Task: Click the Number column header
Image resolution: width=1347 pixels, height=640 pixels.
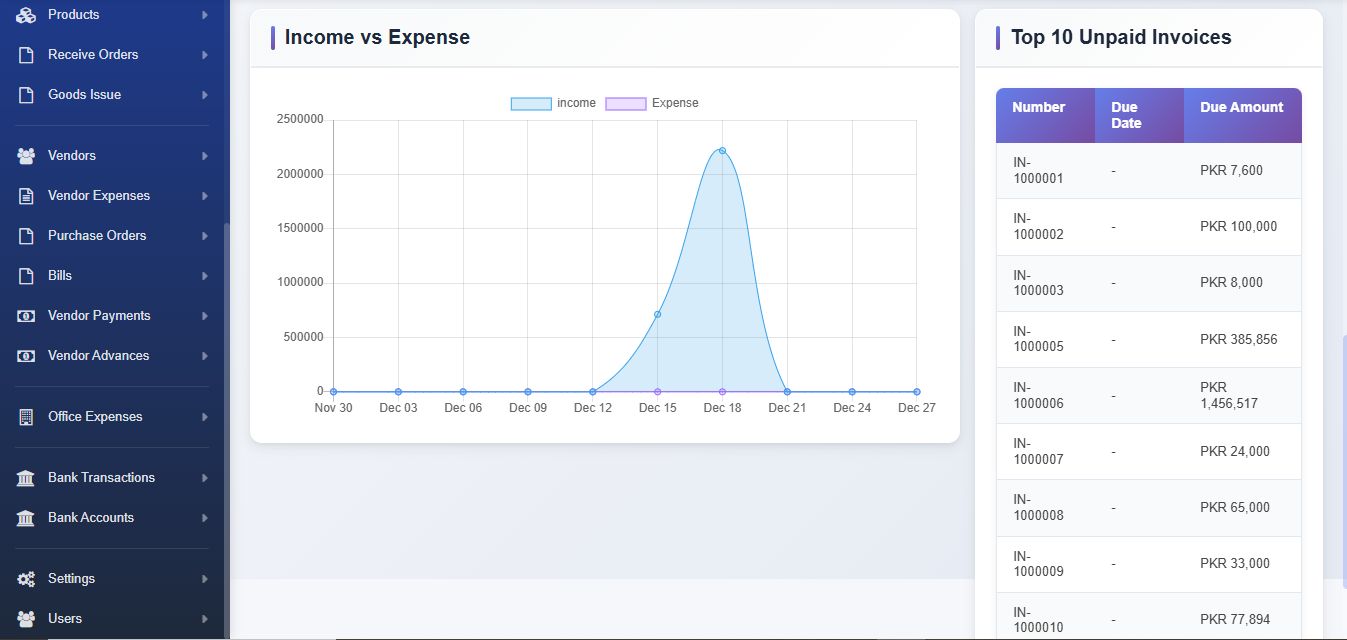Action: pyautogui.click(x=1045, y=115)
